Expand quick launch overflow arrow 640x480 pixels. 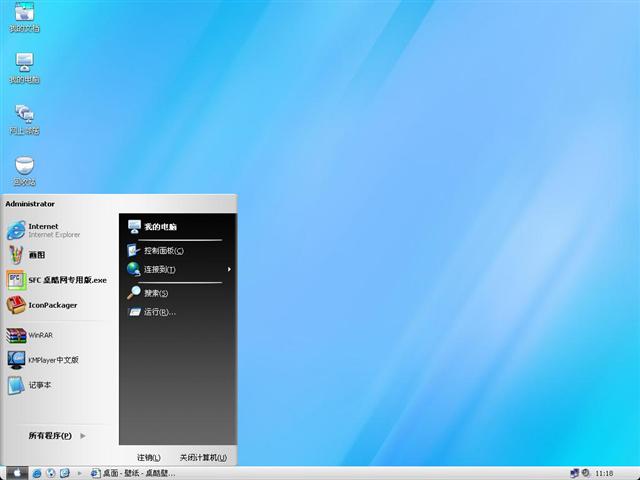tap(80, 473)
